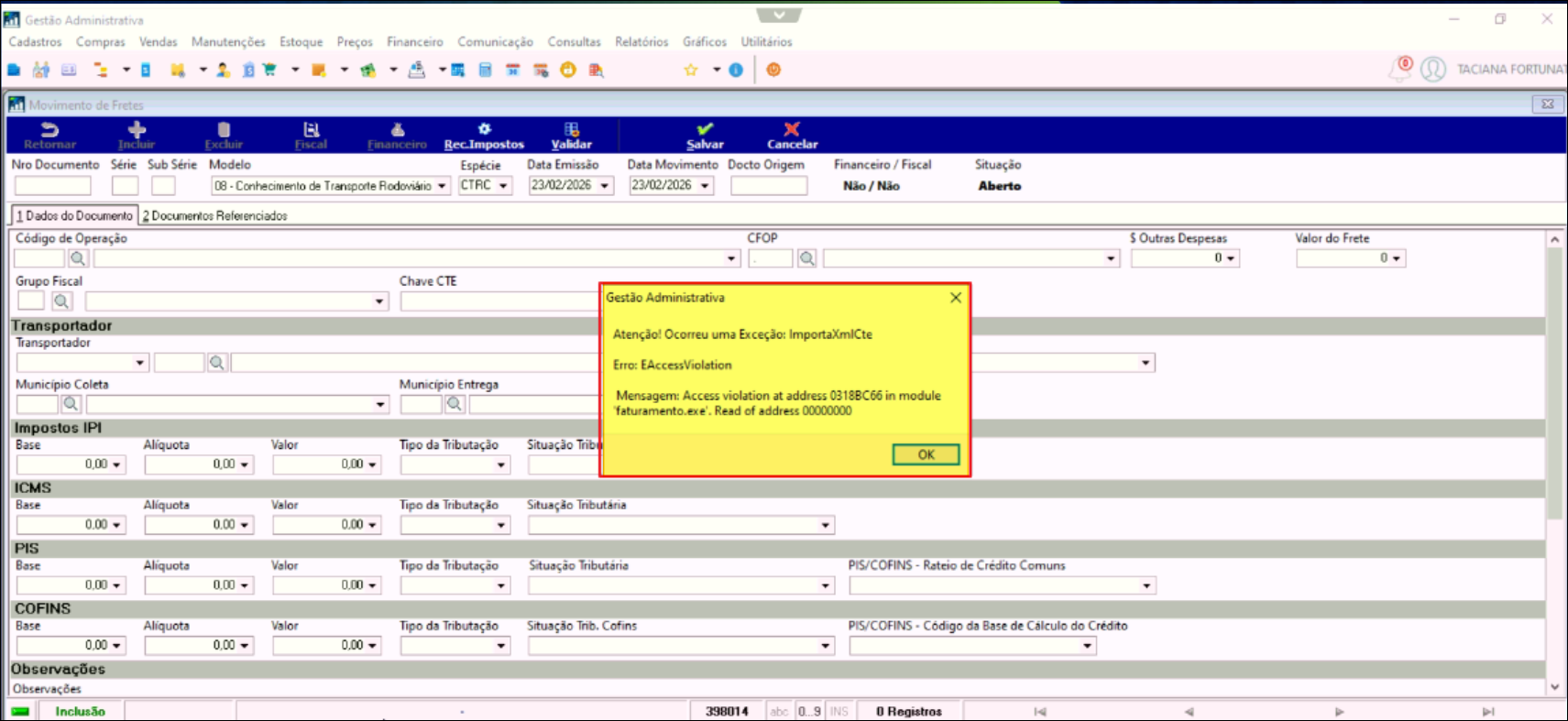Open the Espécie CTRC dropdown
Image resolution: width=1568 pixels, height=721 pixels.
pos(504,186)
